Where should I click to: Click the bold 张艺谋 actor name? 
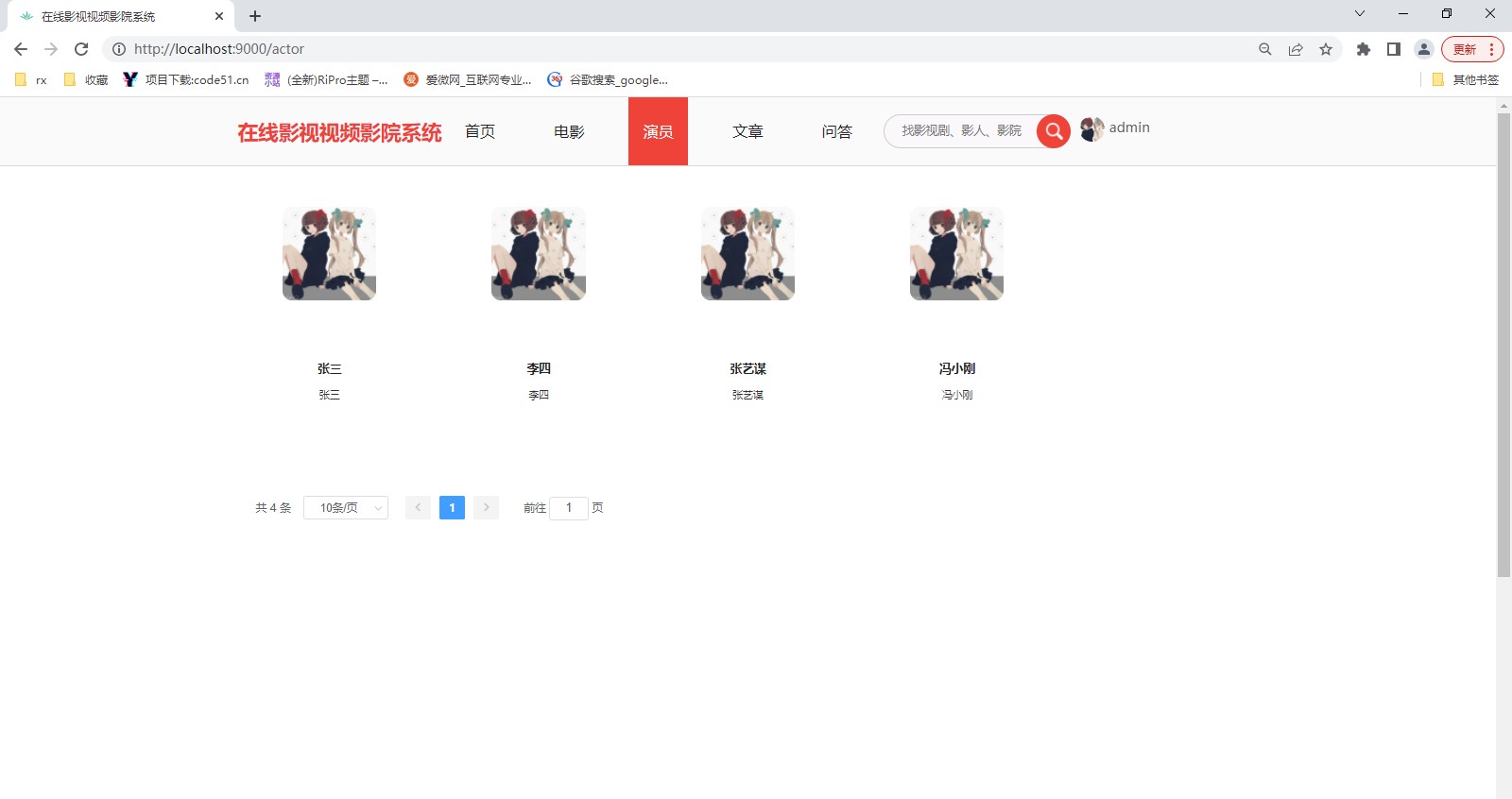coord(747,368)
